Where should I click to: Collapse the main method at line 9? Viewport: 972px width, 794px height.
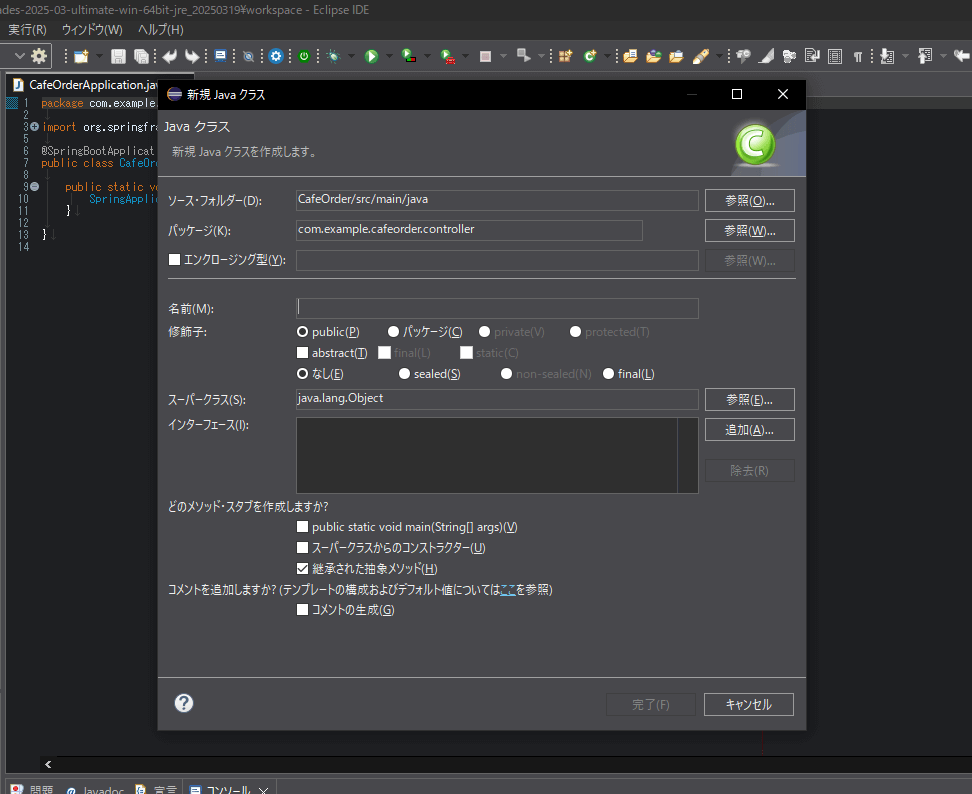34,187
